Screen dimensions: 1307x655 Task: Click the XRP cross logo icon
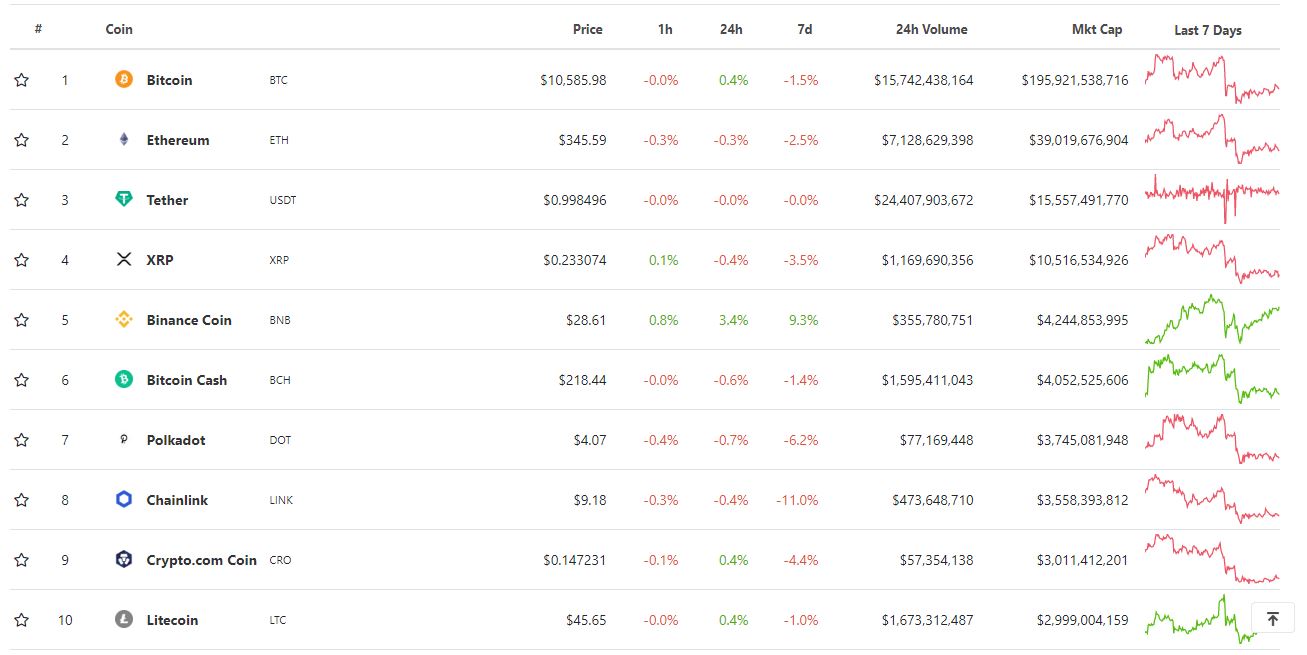coord(124,260)
